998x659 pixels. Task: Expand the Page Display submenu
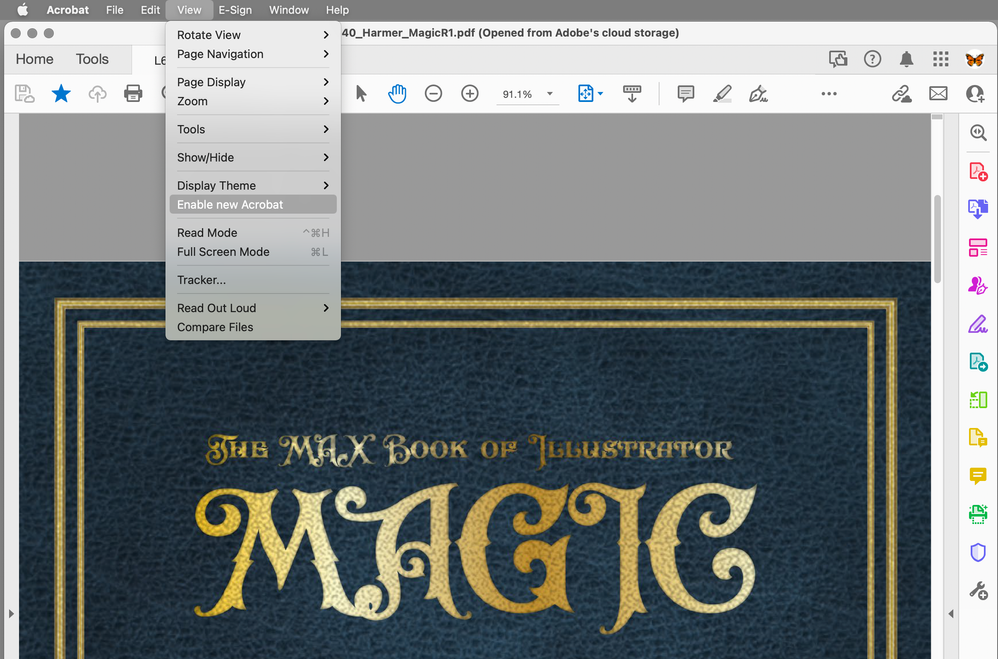(x=253, y=82)
